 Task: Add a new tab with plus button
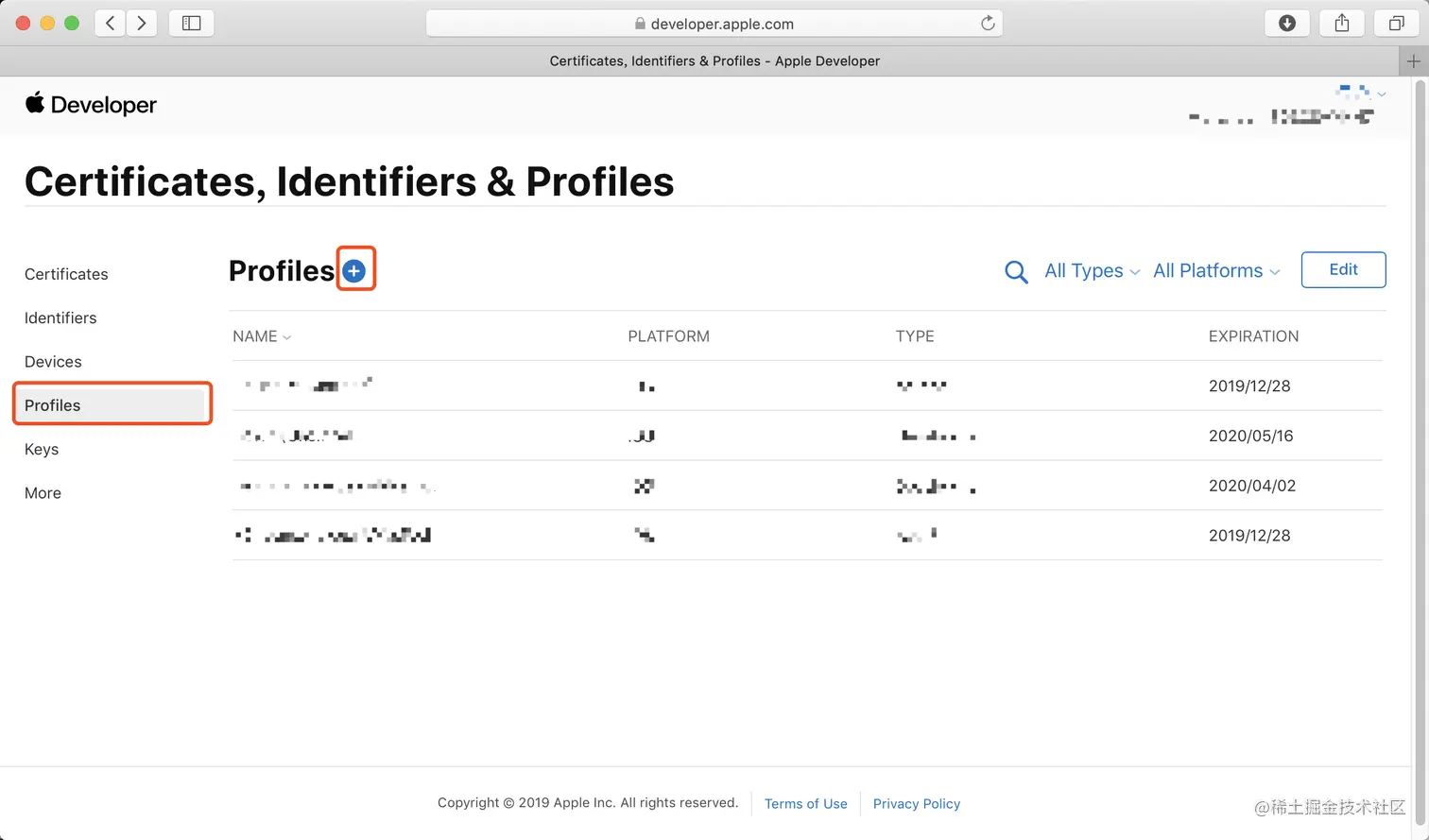(x=1414, y=60)
